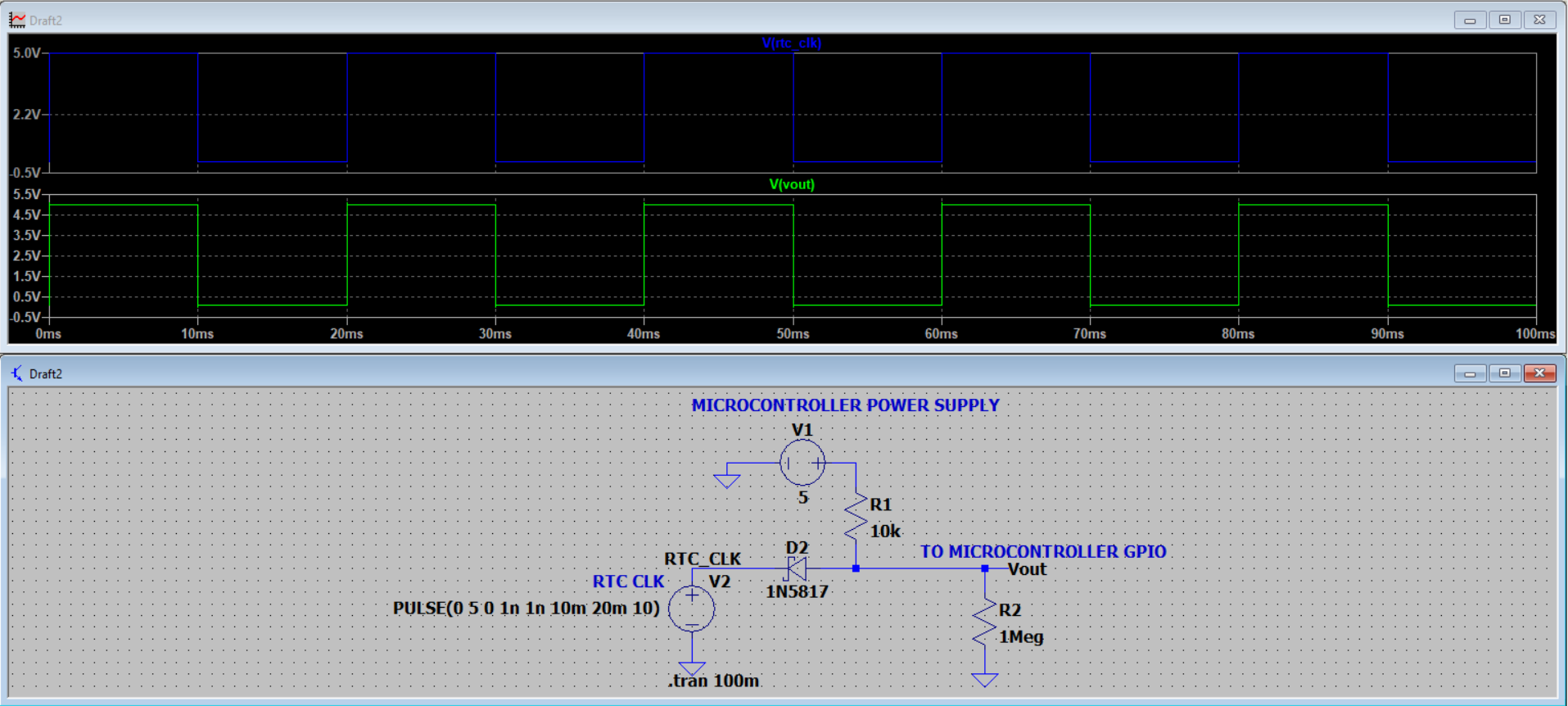Screen dimensions: 1568x706
Task: Click the 1Meg resistor value
Action: [x=1021, y=636]
